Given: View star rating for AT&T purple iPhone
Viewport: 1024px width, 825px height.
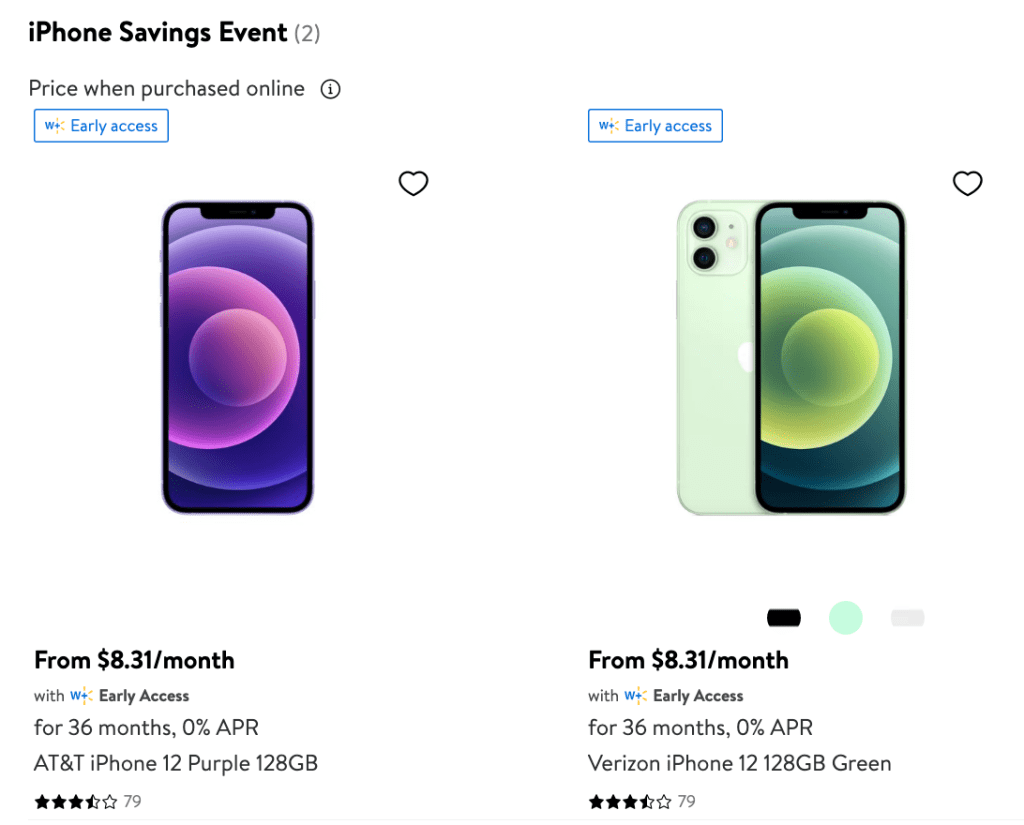Looking at the screenshot, I should (x=75, y=801).
